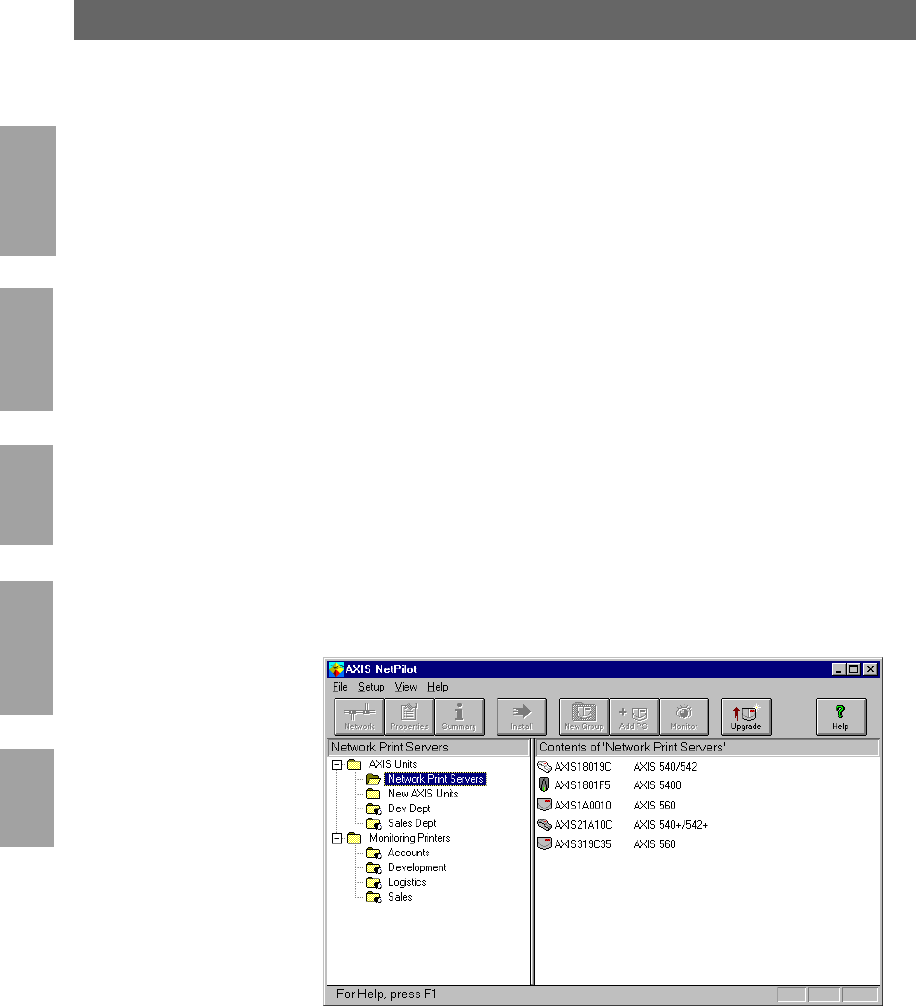This screenshot has height=1006, width=916.
Task: Click the Install toolbar button
Action: [x=522, y=717]
